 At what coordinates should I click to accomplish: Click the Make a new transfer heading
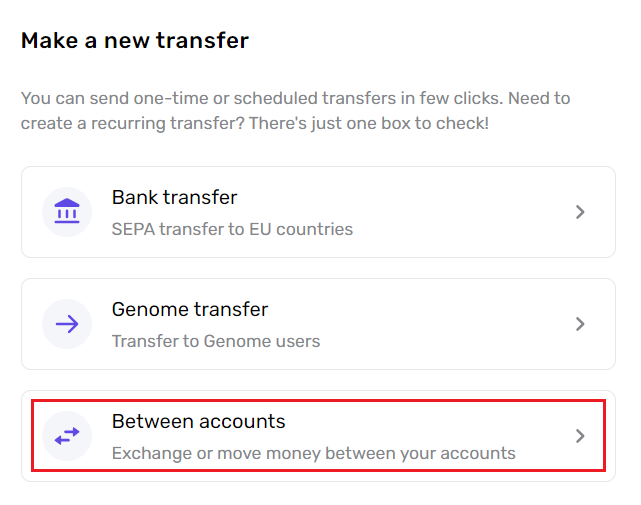click(135, 40)
